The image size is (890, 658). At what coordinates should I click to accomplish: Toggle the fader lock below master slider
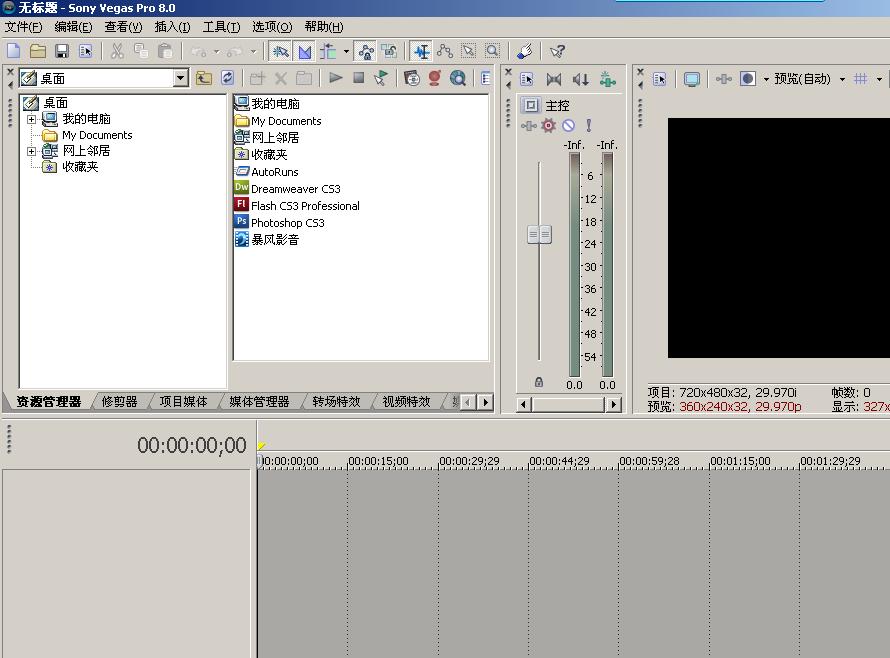click(539, 382)
